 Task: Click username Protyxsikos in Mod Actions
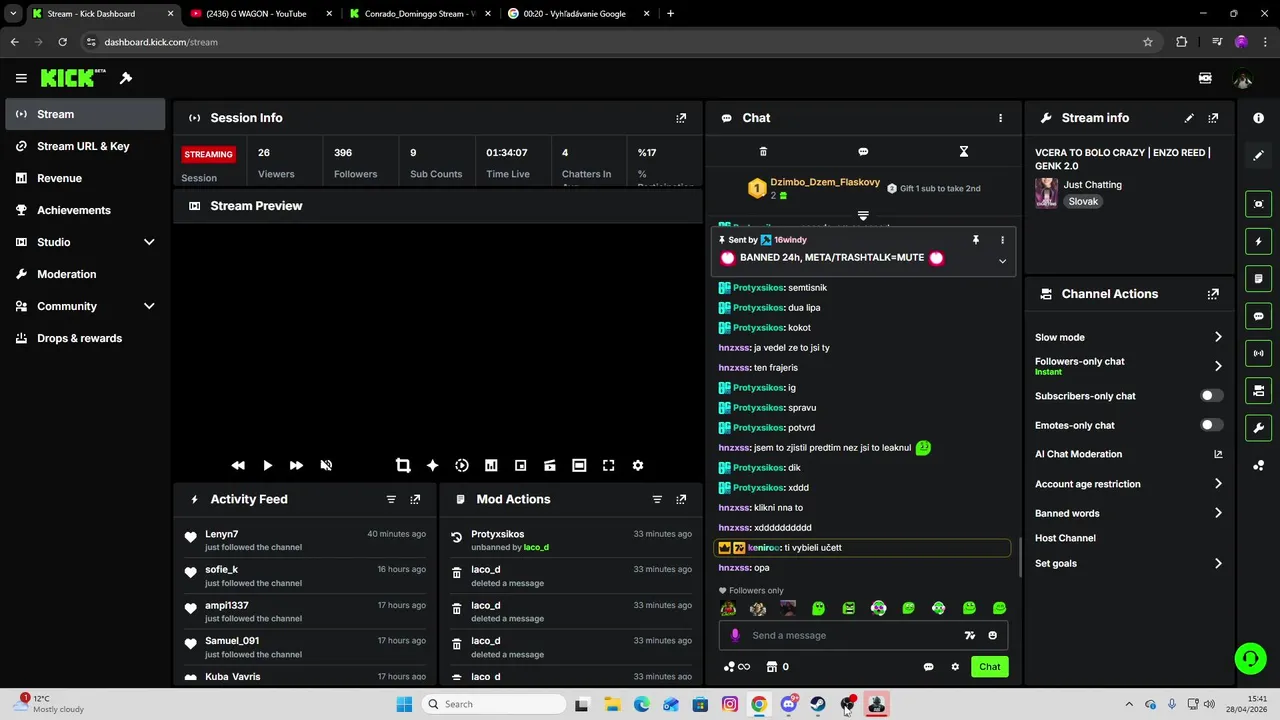[497, 534]
